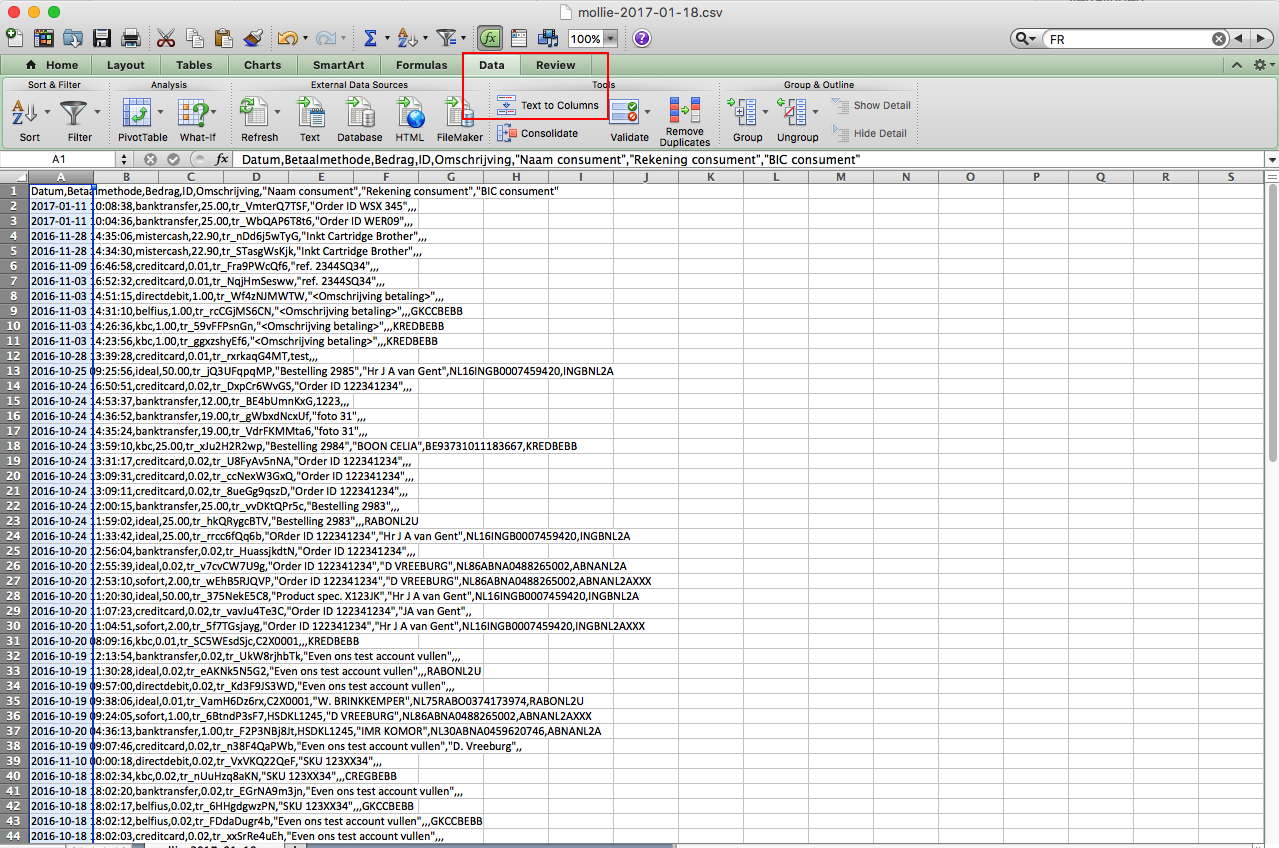Click the Save floppy disk icon

[101, 39]
